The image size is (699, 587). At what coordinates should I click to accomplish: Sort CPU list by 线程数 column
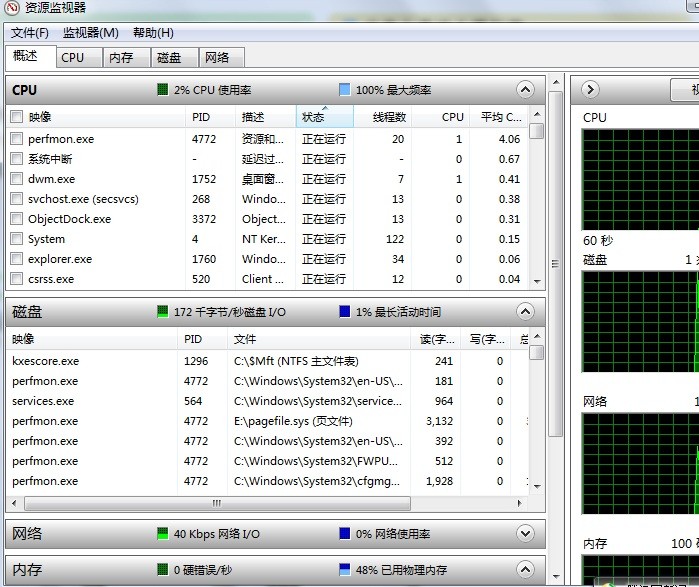pos(382,117)
